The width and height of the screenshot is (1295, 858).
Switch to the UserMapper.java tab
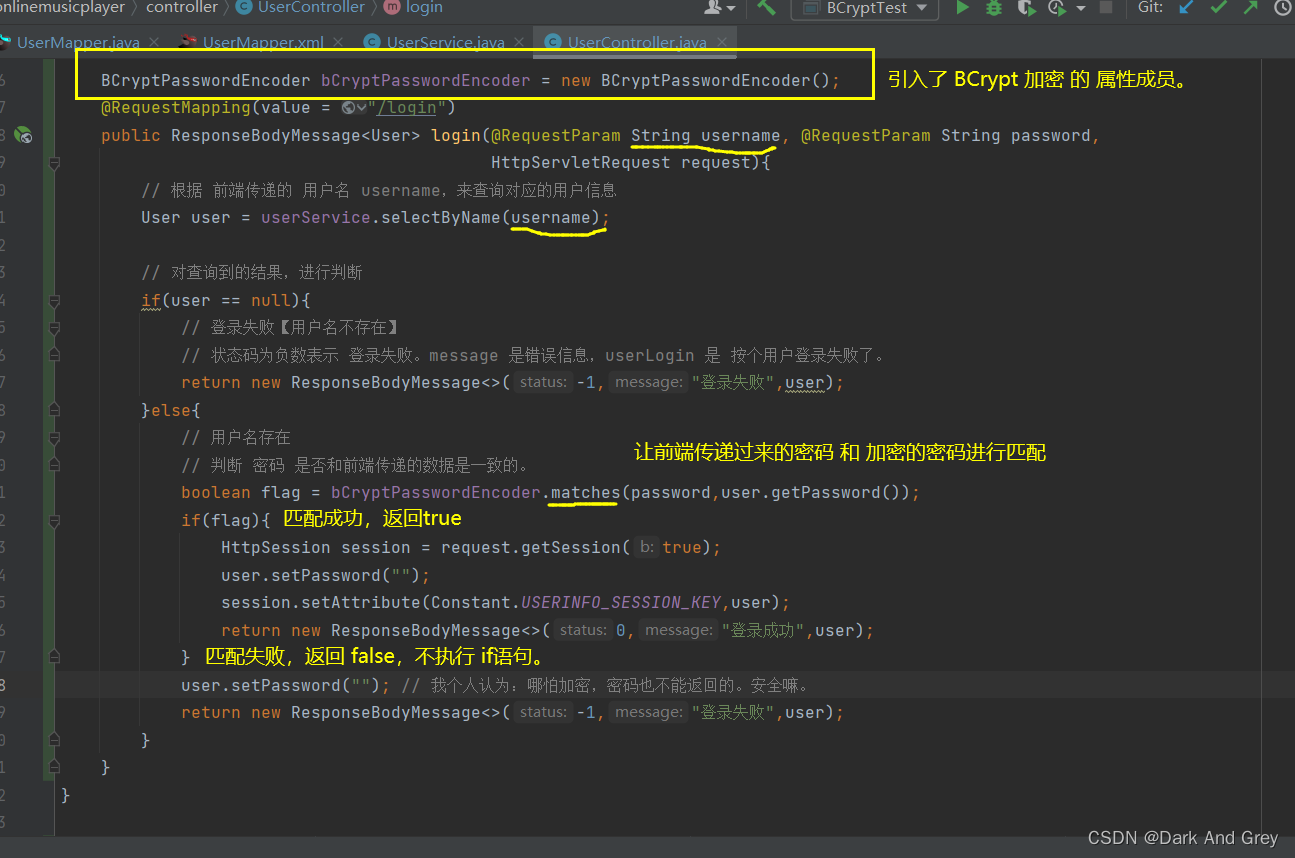[78, 42]
